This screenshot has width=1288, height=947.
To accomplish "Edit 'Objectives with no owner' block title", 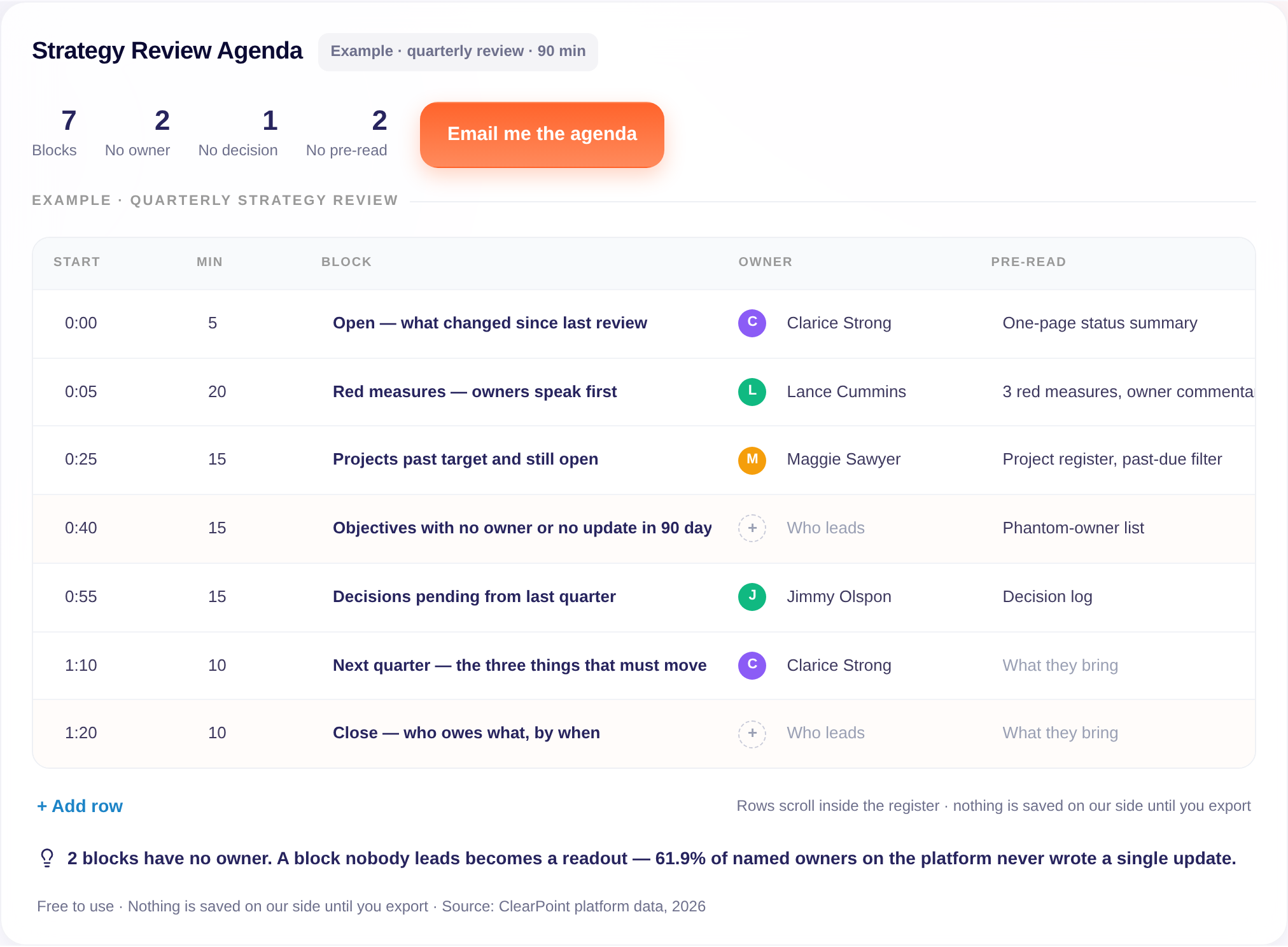I will coord(522,528).
